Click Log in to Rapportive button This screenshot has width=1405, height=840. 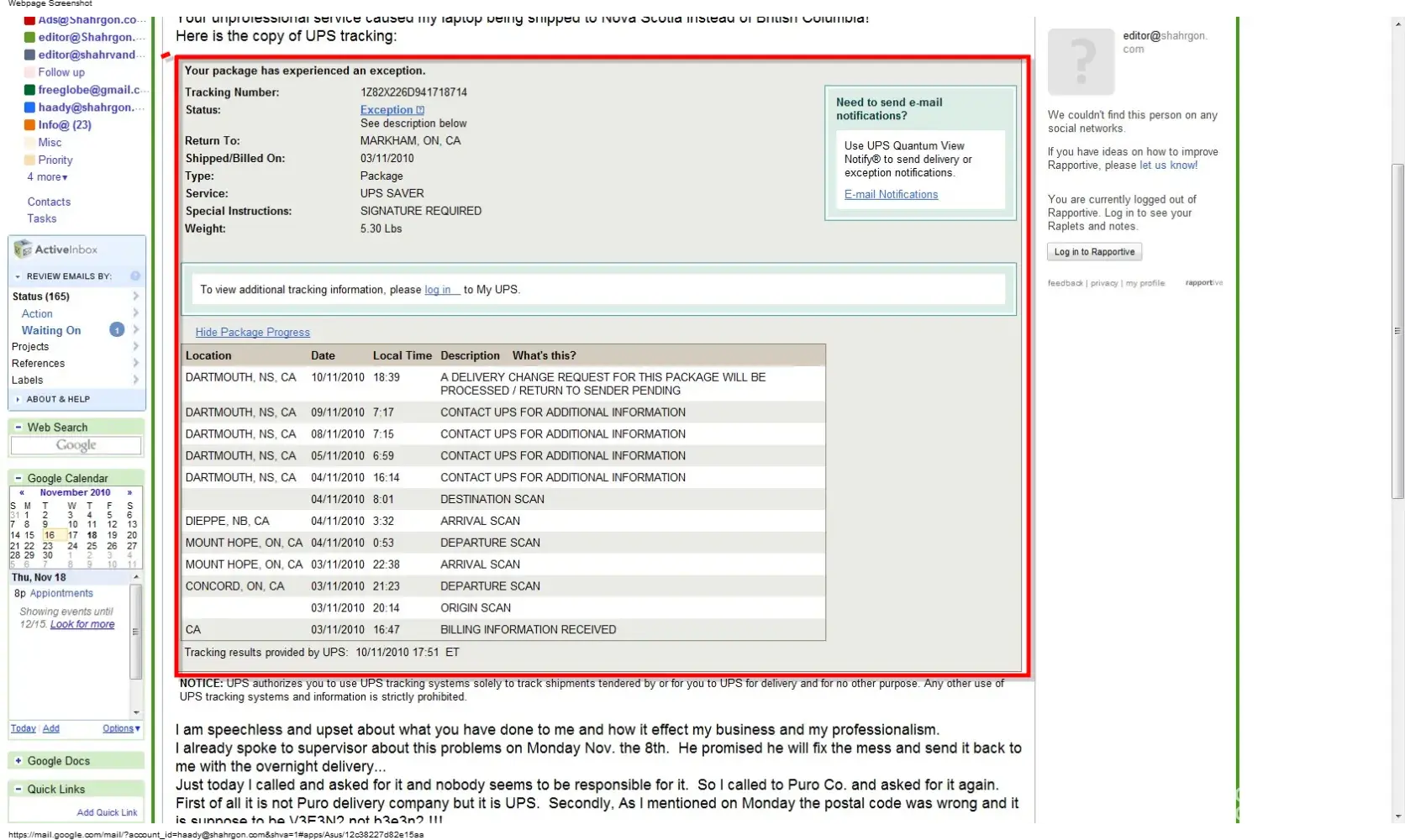tap(1094, 252)
